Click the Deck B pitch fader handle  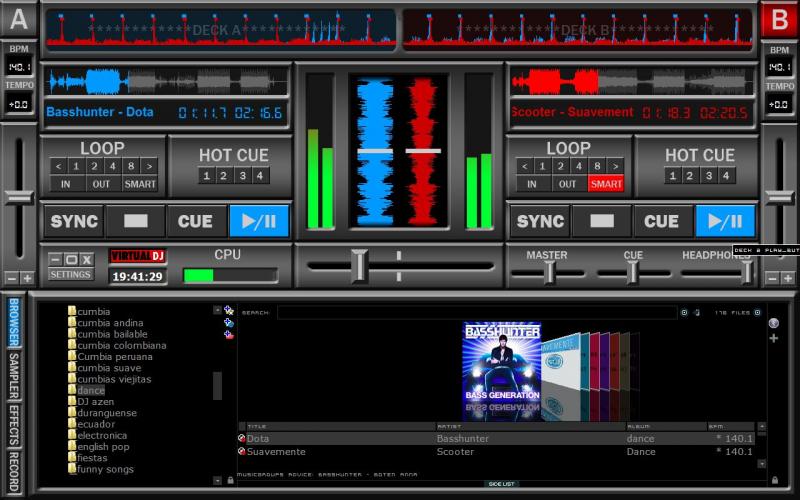tap(780, 197)
